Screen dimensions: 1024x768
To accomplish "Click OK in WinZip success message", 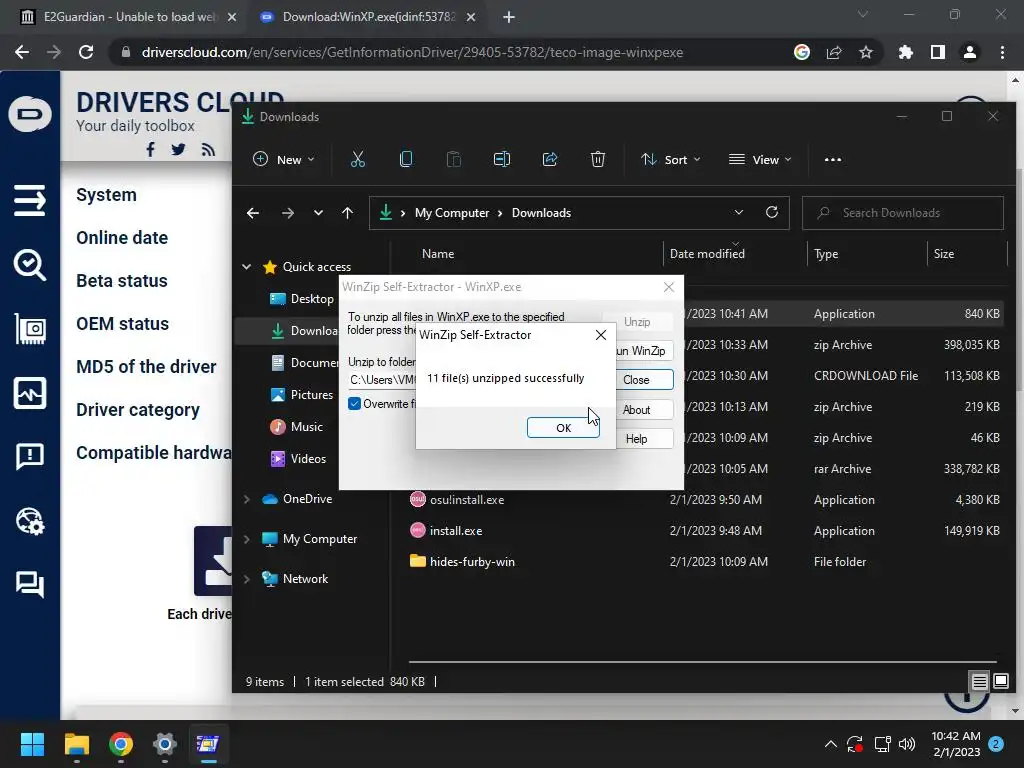I will 563,428.
